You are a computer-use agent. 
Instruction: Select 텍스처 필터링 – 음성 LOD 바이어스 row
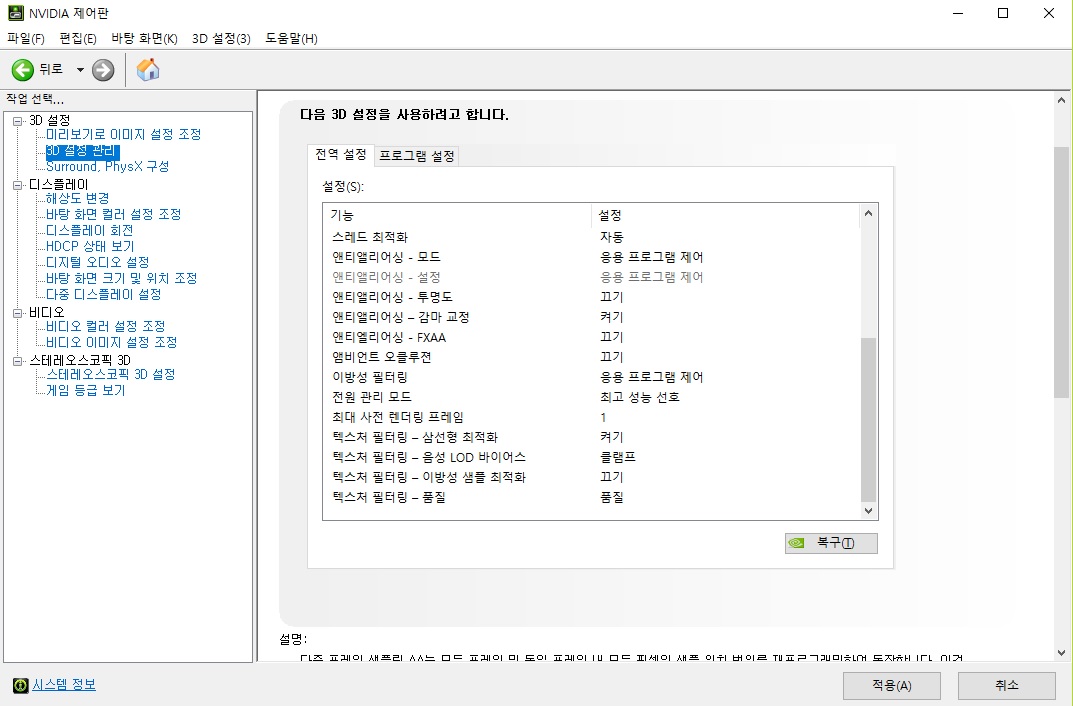pos(591,457)
